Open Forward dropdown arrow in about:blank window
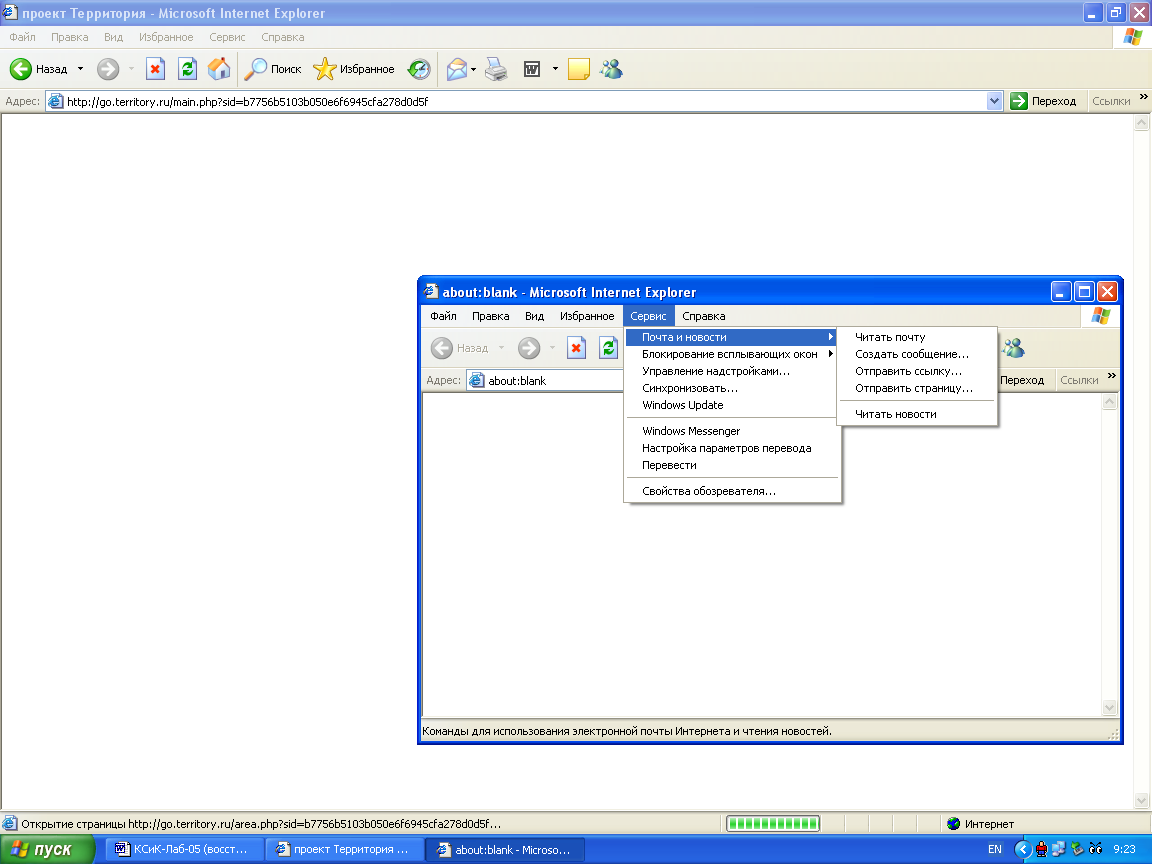Image resolution: width=1152 pixels, height=864 pixels. pos(552,348)
